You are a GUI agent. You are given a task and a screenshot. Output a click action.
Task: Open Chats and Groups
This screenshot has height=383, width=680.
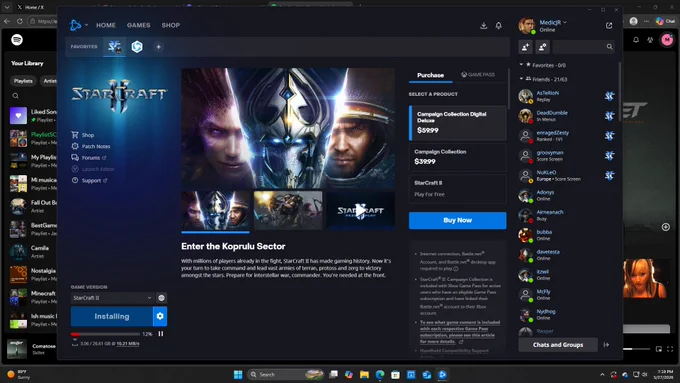tap(558, 345)
